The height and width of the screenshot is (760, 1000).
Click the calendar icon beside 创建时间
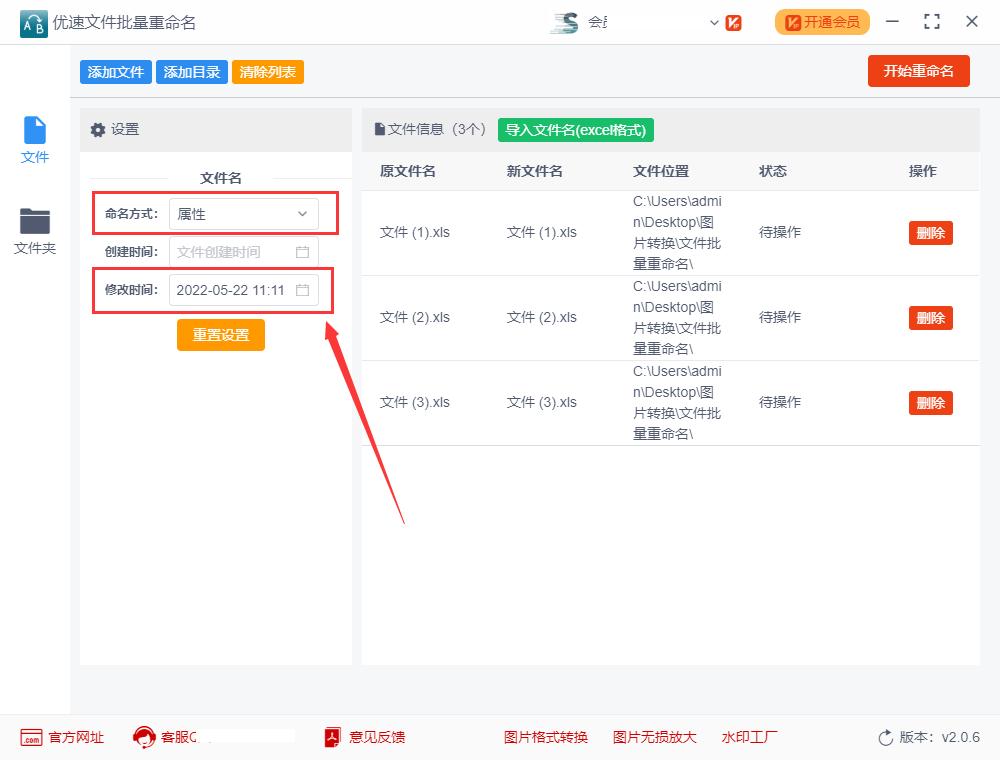(302, 251)
